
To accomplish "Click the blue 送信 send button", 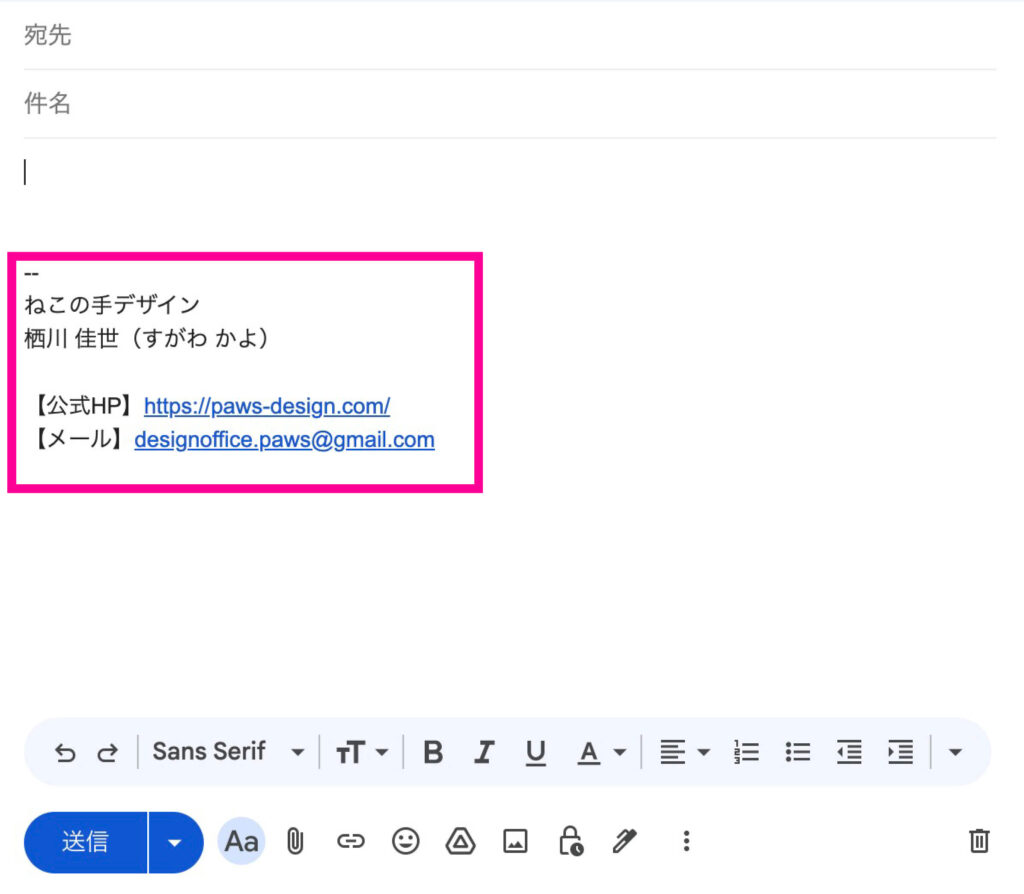I will (86, 842).
